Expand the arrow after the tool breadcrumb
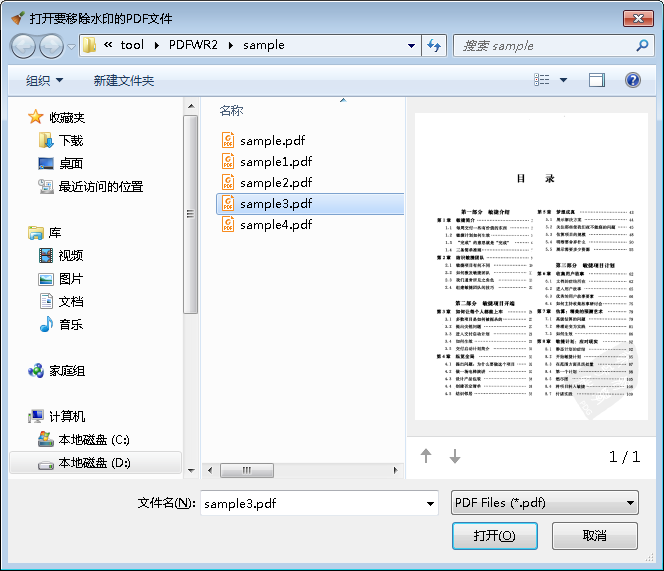Image resolution: width=664 pixels, height=571 pixels. (157, 45)
